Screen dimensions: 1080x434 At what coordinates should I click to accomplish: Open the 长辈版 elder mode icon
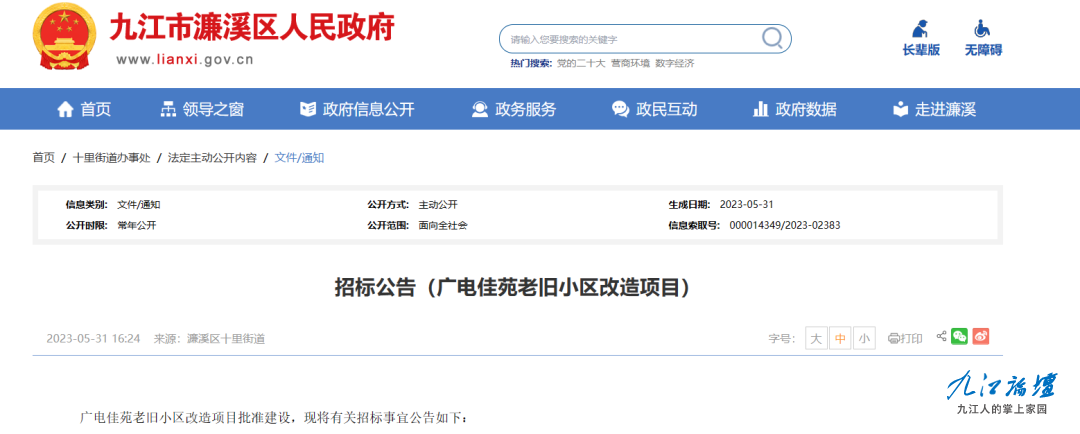tap(920, 29)
